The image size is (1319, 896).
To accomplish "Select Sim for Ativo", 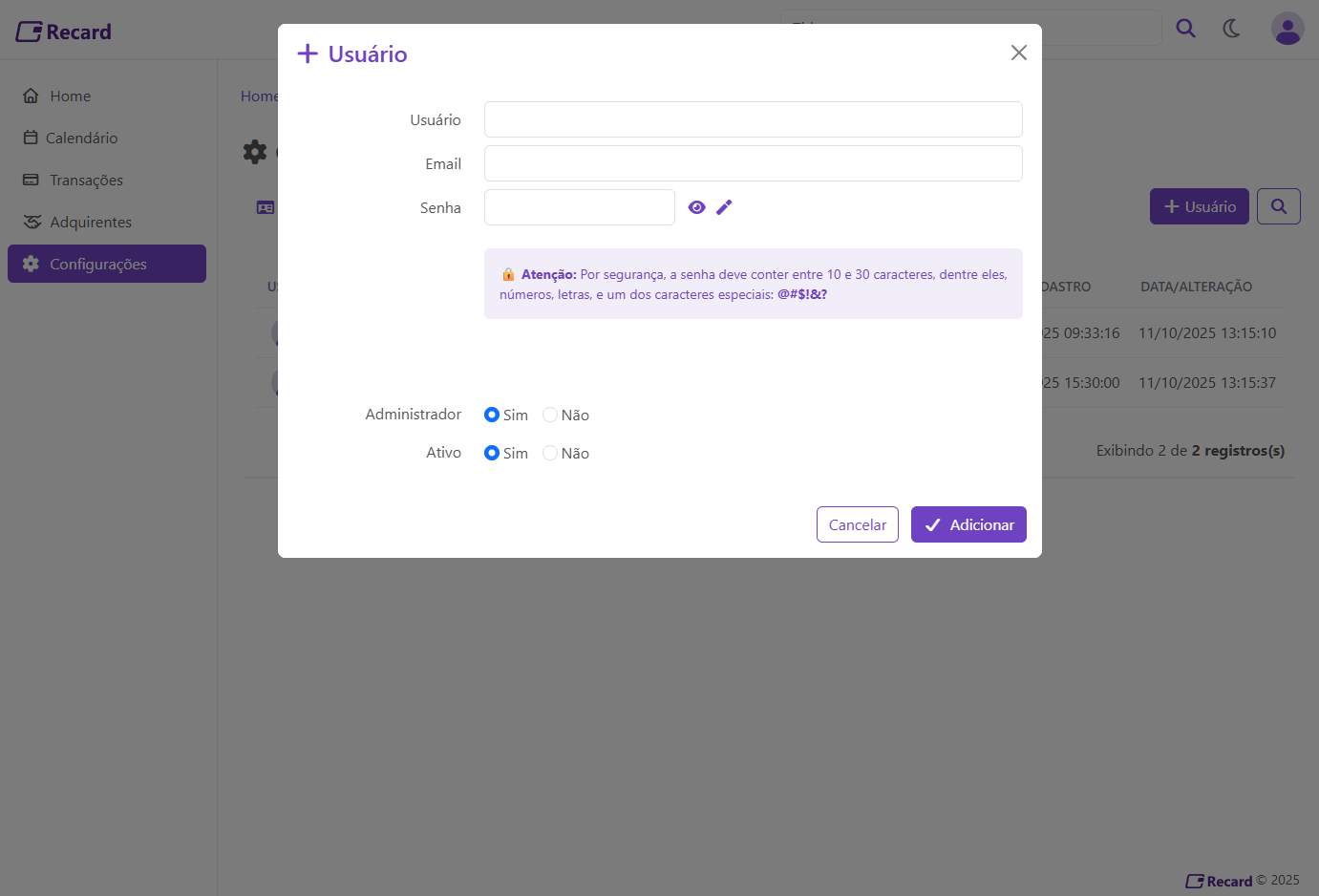I will click(x=492, y=453).
